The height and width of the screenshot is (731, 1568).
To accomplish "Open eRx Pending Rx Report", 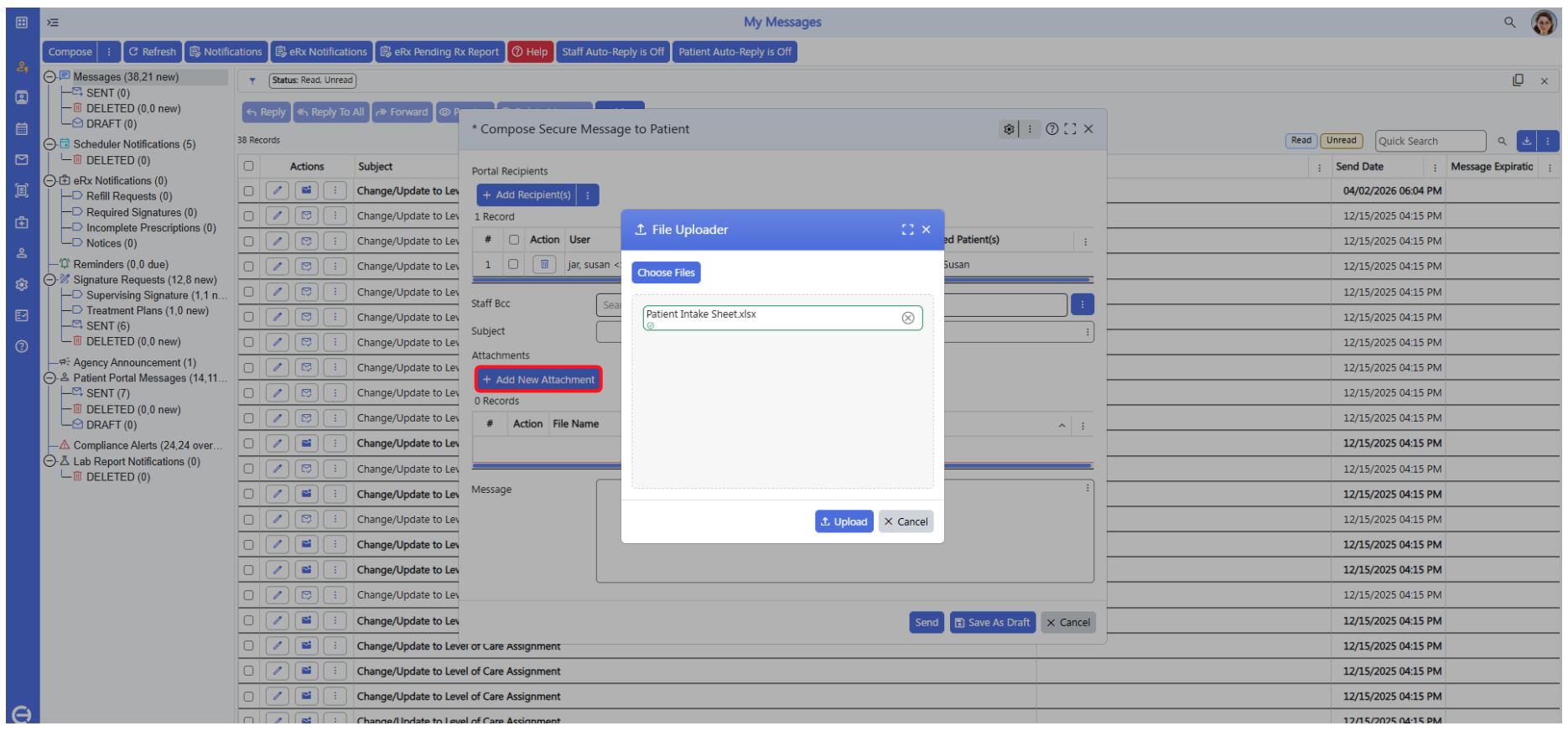I will click(x=439, y=52).
